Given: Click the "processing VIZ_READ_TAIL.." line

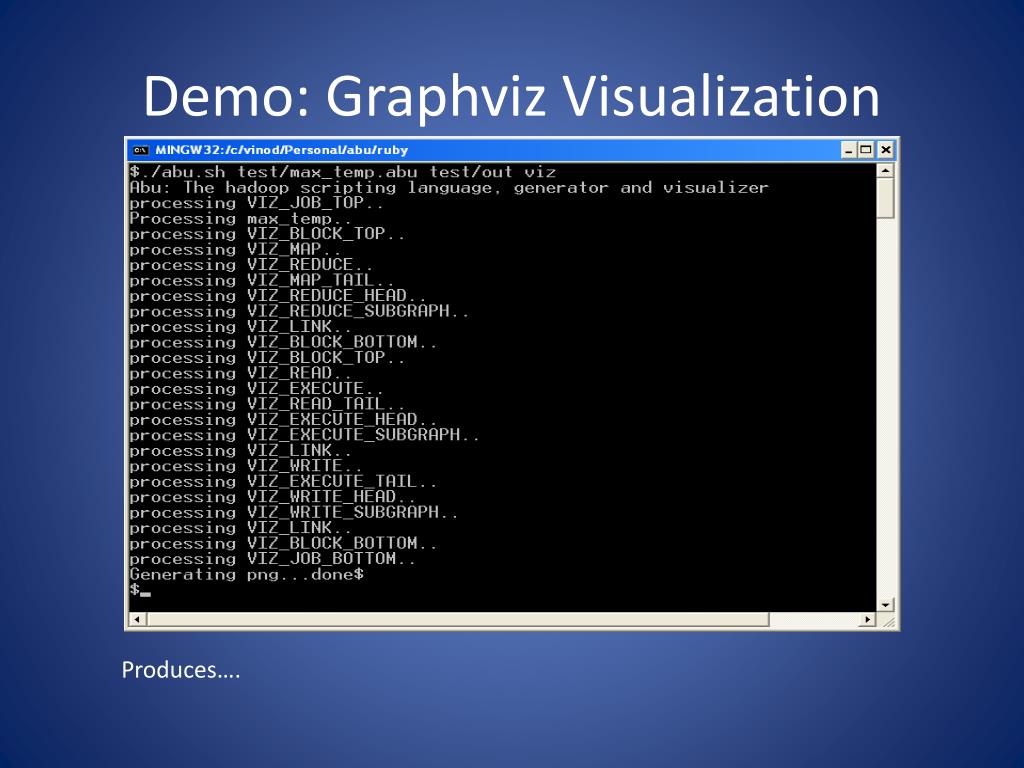Looking at the screenshot, I should [x=267, y=405].
